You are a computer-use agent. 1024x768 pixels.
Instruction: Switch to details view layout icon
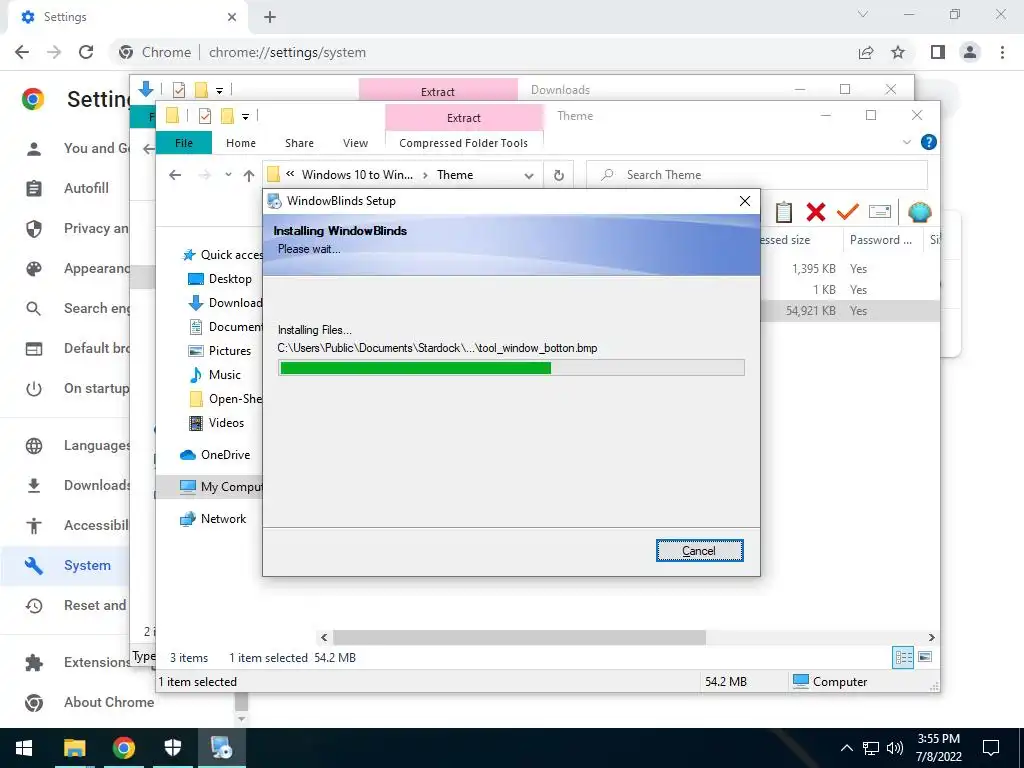tap(903, 658)
